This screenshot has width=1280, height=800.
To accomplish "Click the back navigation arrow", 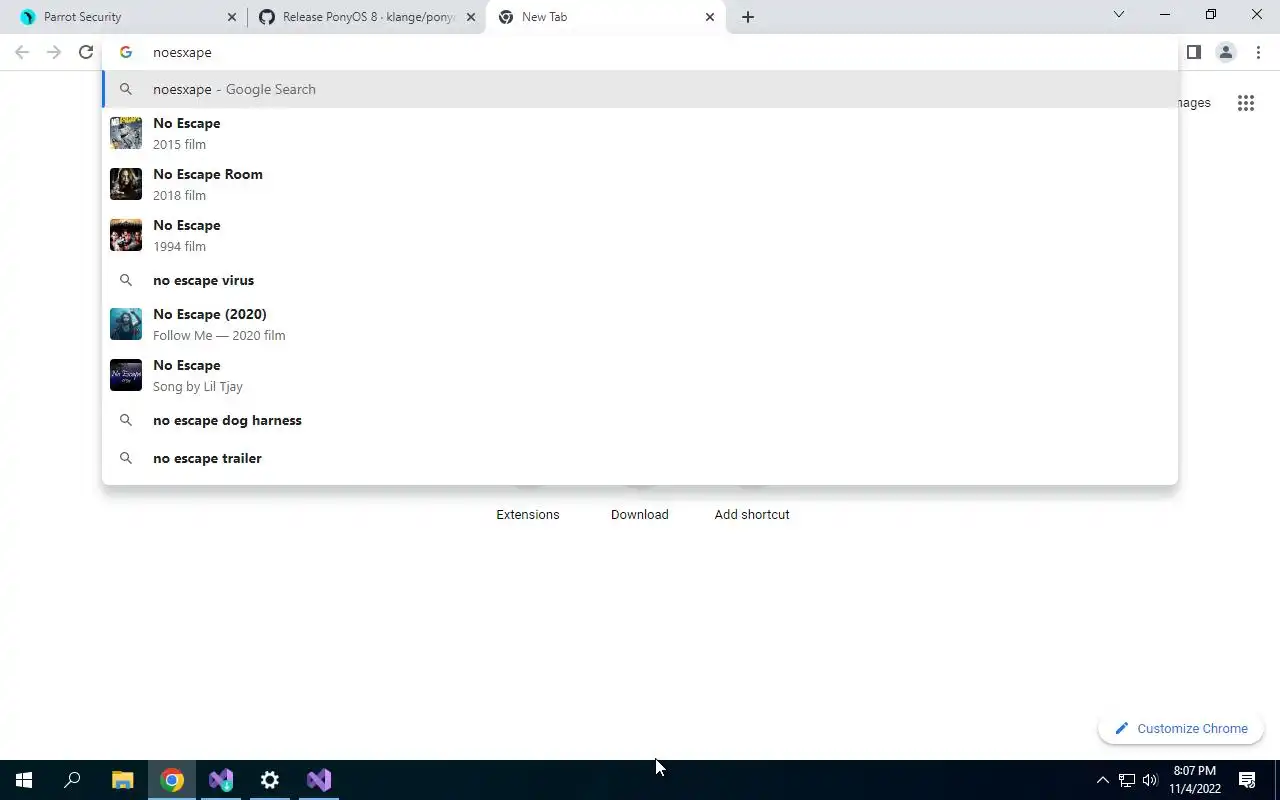I will (x=22, y=52).
